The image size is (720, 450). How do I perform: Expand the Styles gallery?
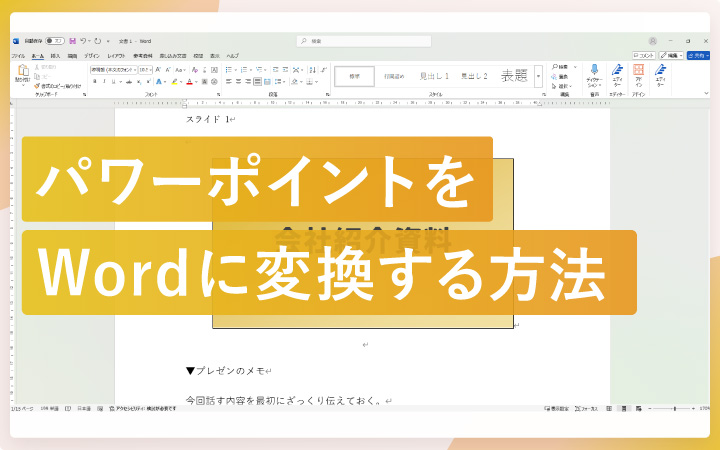click(x=539, y=76)
